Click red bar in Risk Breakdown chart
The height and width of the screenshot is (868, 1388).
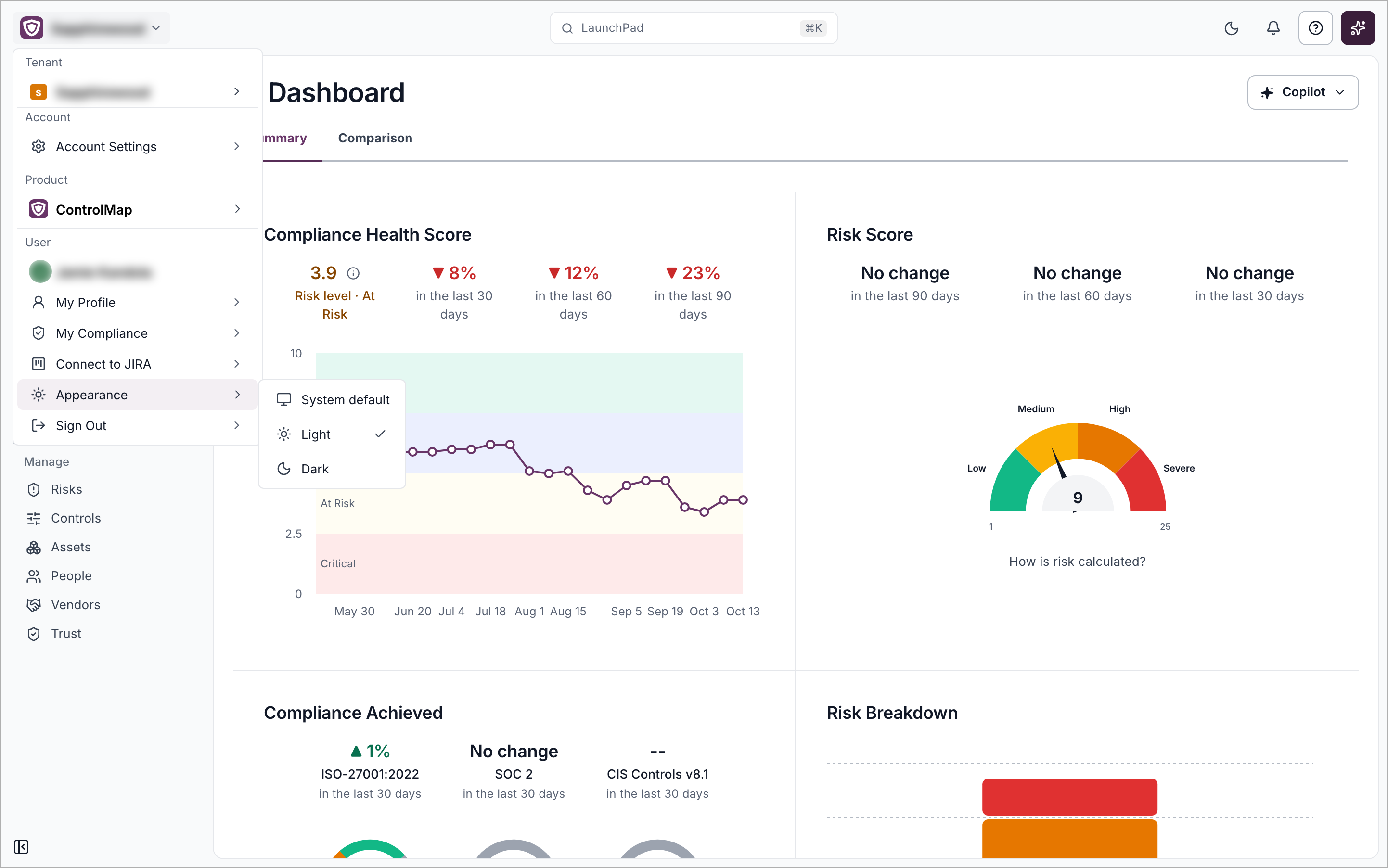click(x=1069, y=797)
